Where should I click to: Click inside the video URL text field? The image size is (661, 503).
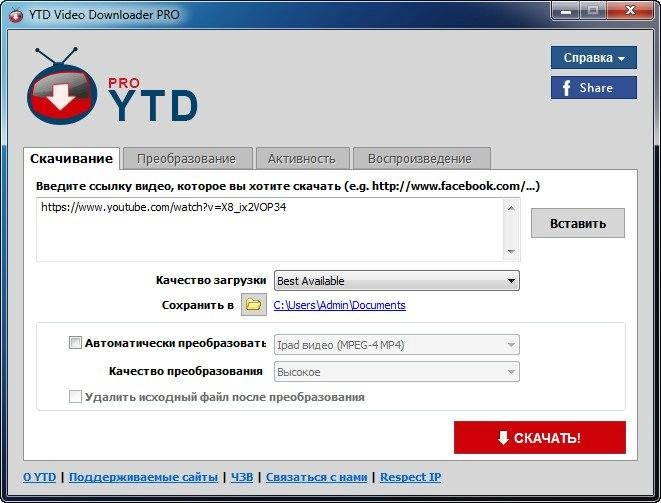click(270, 230)
